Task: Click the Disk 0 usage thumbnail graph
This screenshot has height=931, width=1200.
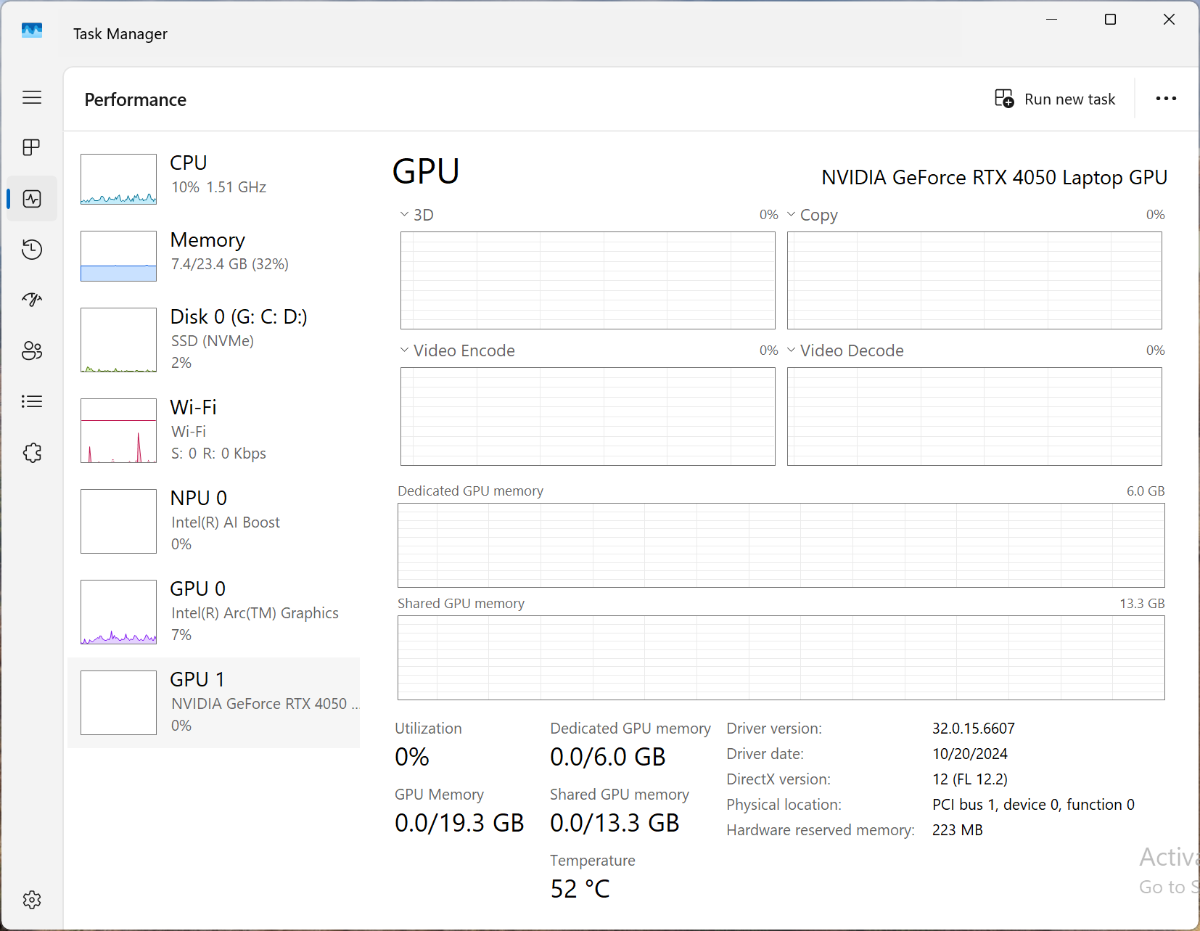Action: point(119,340)
